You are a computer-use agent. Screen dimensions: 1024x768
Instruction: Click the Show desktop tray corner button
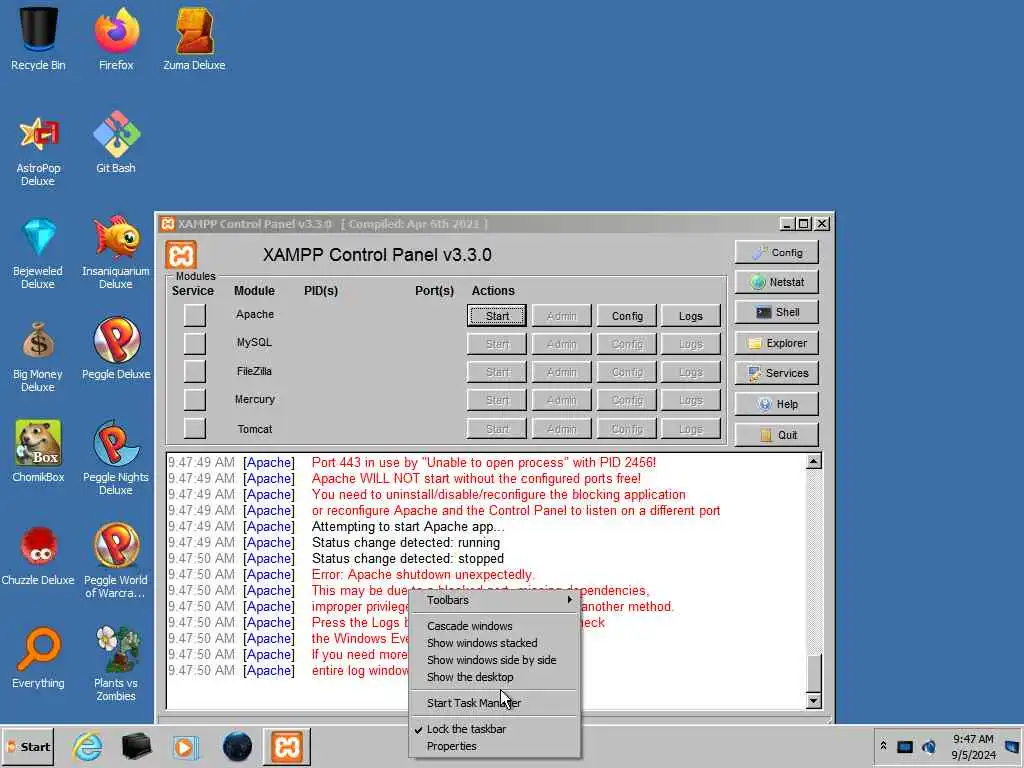pos(1013,746)
